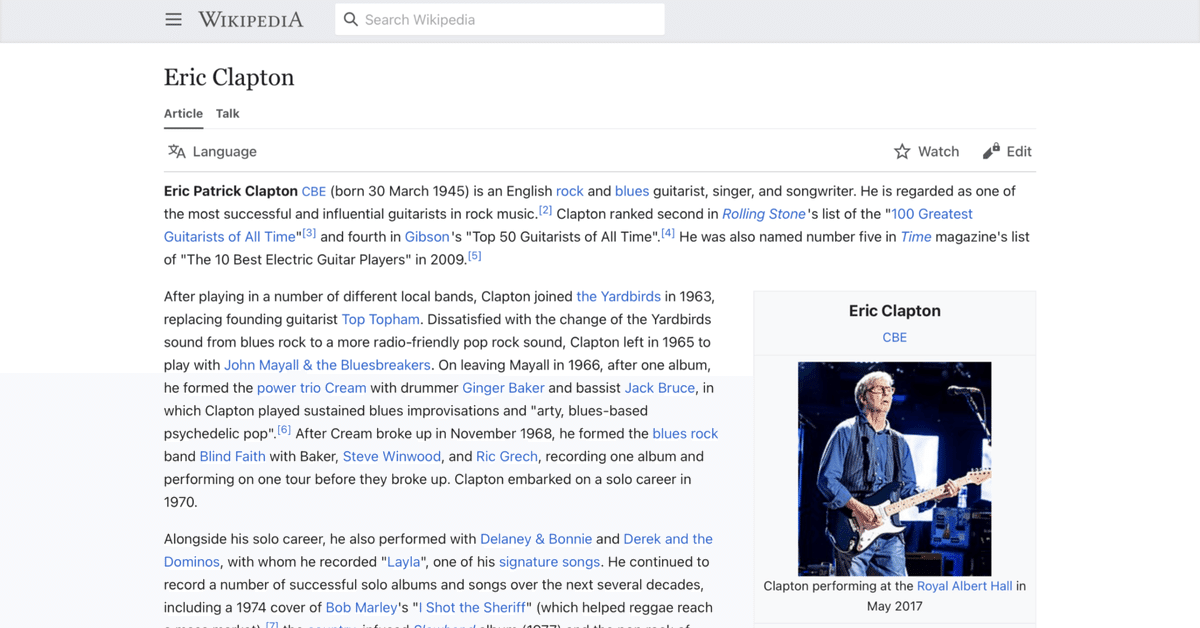Follow the Time magazine link

(x=916, y=237)
